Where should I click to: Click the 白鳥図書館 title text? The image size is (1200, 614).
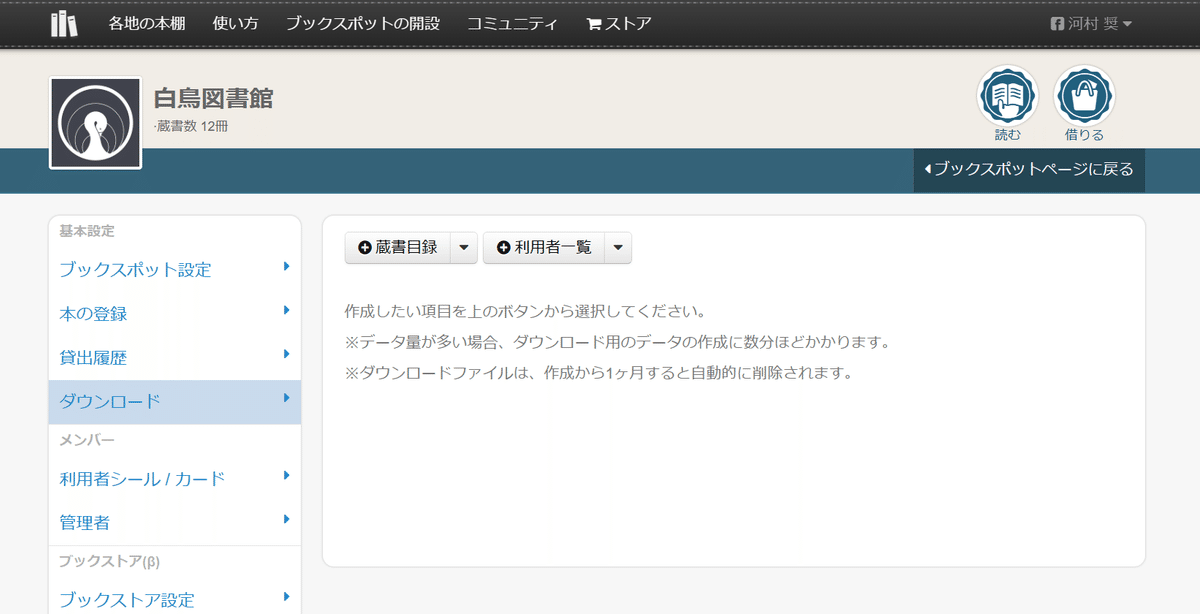pos(213,98)
